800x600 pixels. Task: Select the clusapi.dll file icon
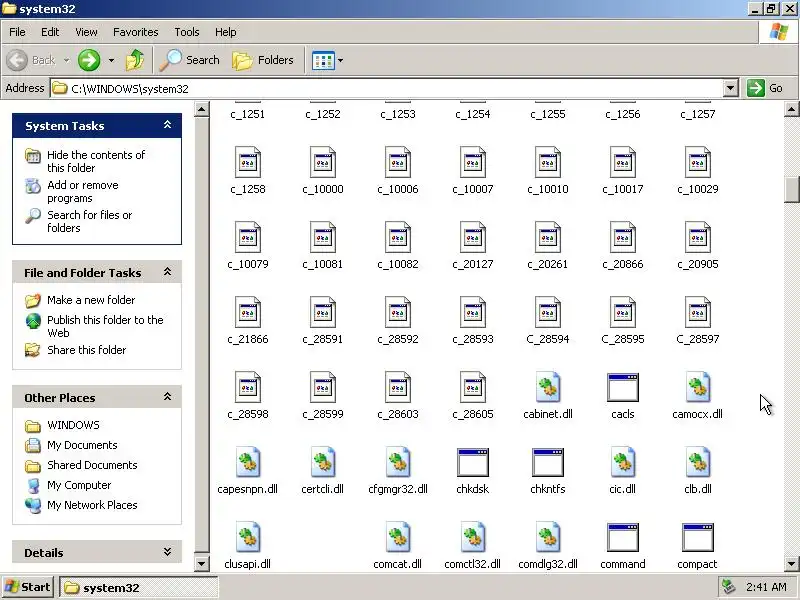(x=247, y=537)
